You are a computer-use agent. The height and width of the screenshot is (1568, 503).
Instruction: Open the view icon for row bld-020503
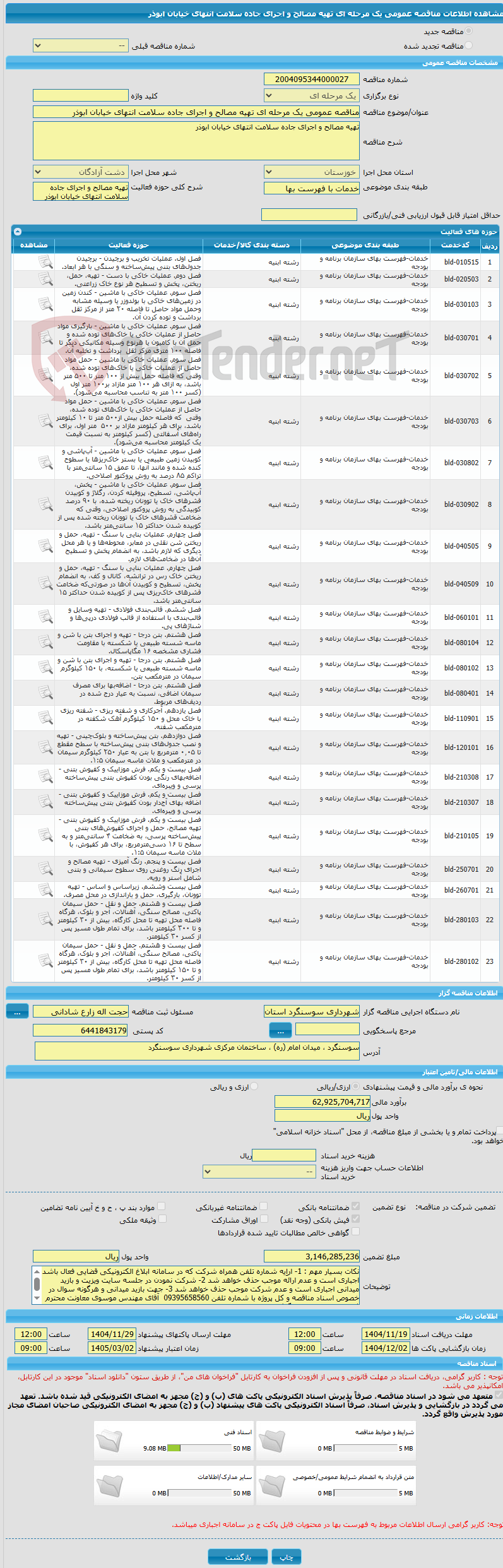pos(45,279)
